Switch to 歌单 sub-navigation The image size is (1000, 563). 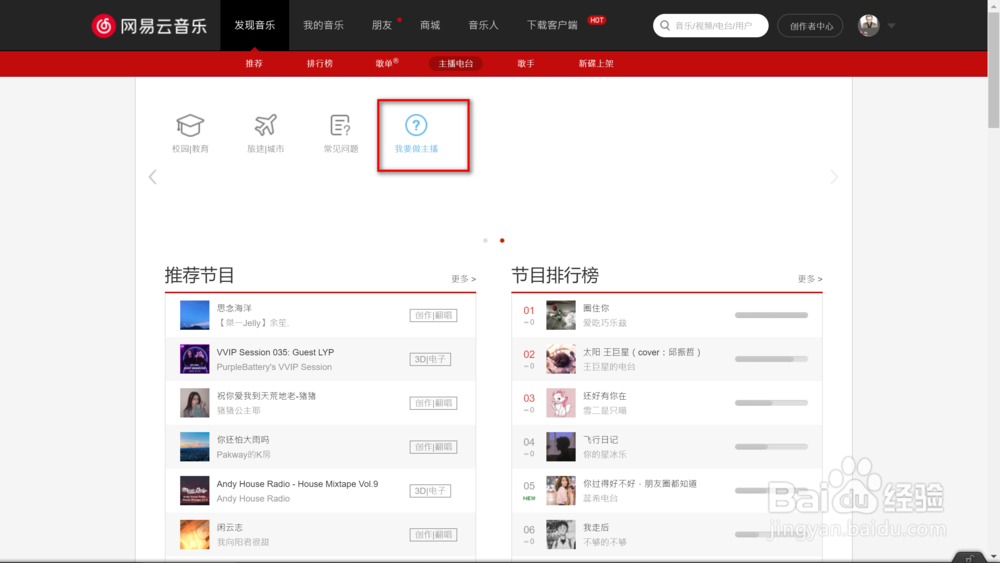click(x=385, y=64)
